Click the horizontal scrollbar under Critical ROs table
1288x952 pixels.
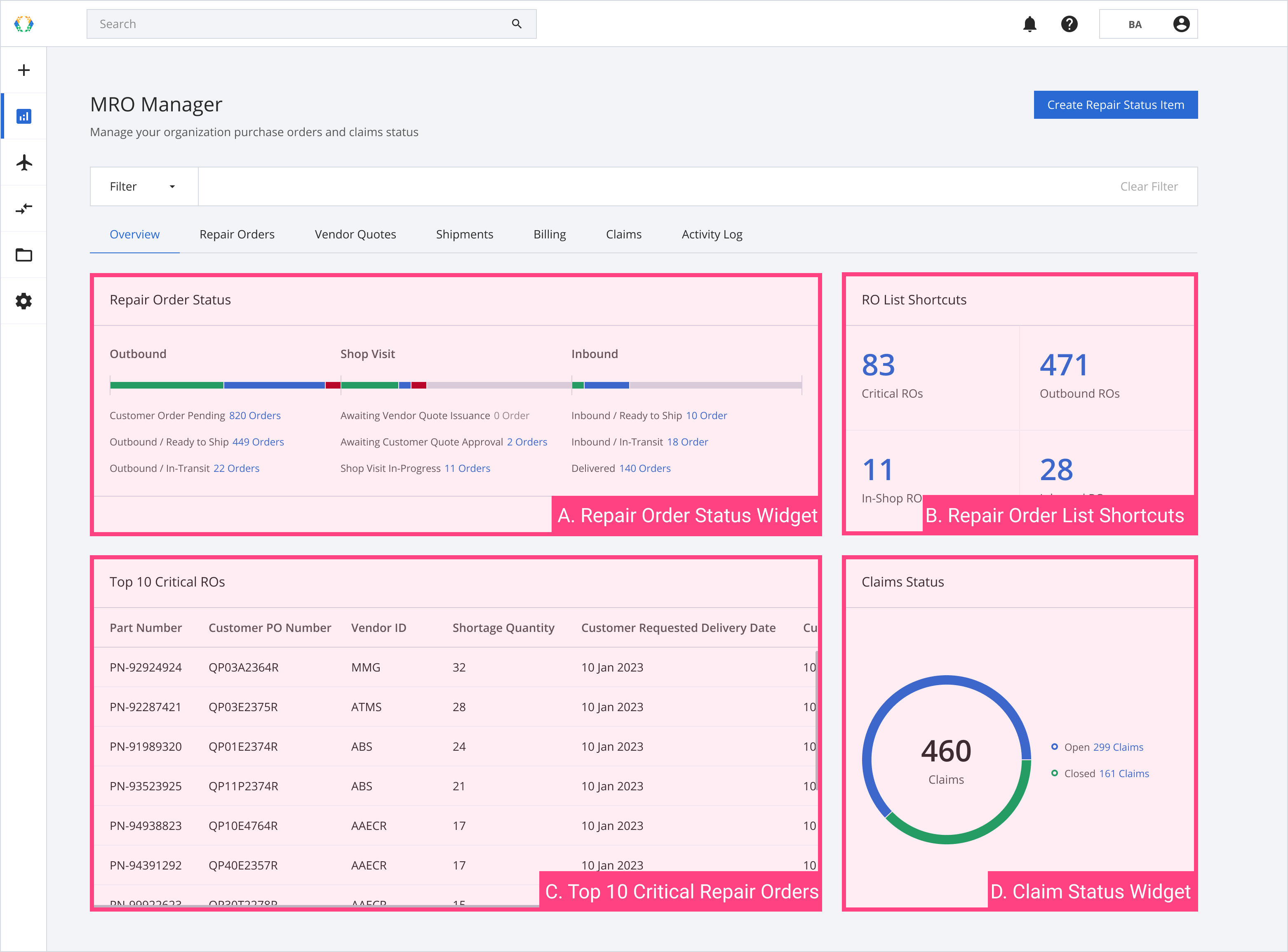pos(317,906)
